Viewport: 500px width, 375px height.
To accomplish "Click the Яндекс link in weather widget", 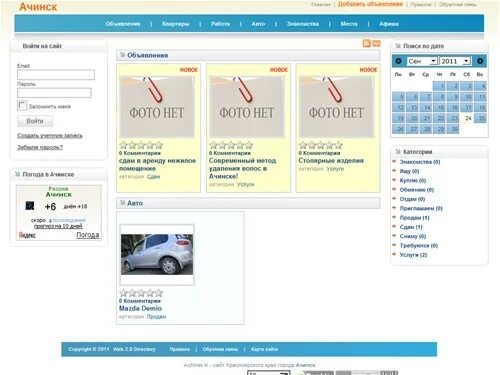I will [x=27, y=235].
